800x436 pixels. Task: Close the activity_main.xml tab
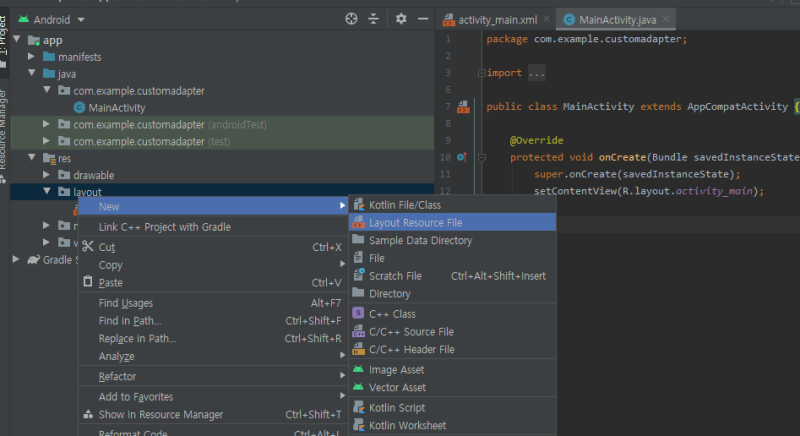click(548, 19)
